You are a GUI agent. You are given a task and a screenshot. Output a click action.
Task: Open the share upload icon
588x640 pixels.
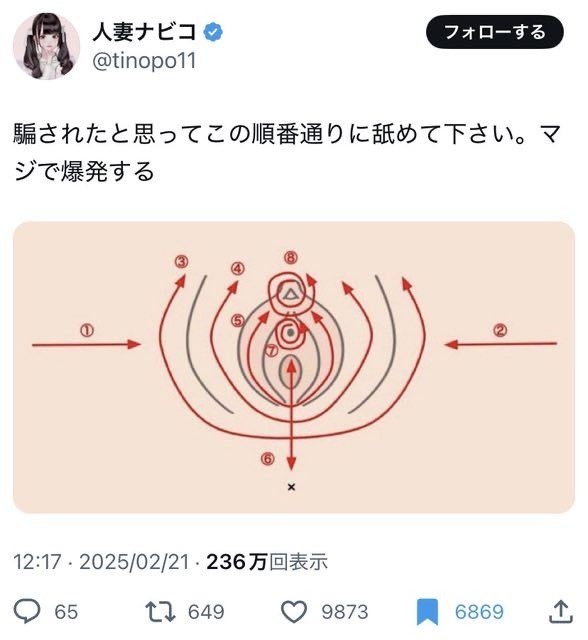click(x=561, y=611)
